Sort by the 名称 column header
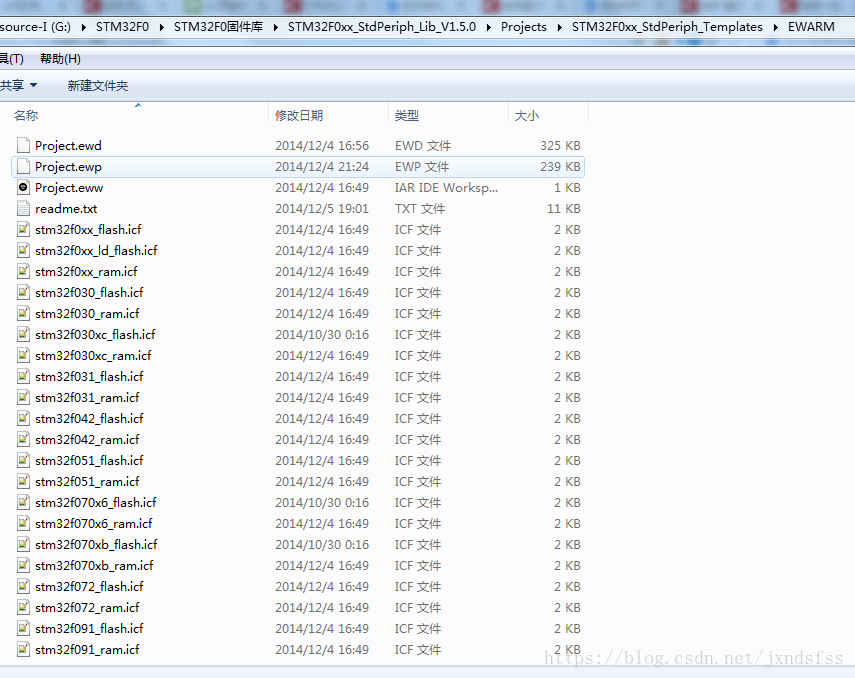 tap(26, 116)
